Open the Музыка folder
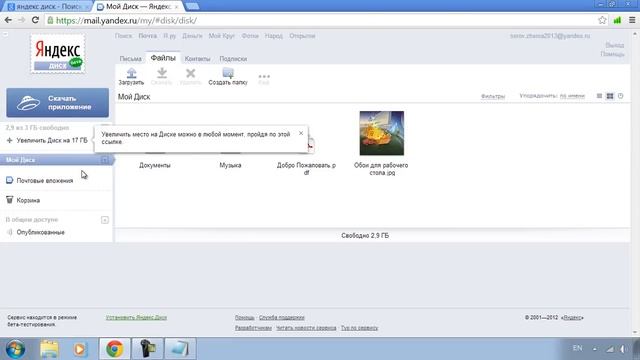This screenshot has width=640, height=360. (230, 165)
